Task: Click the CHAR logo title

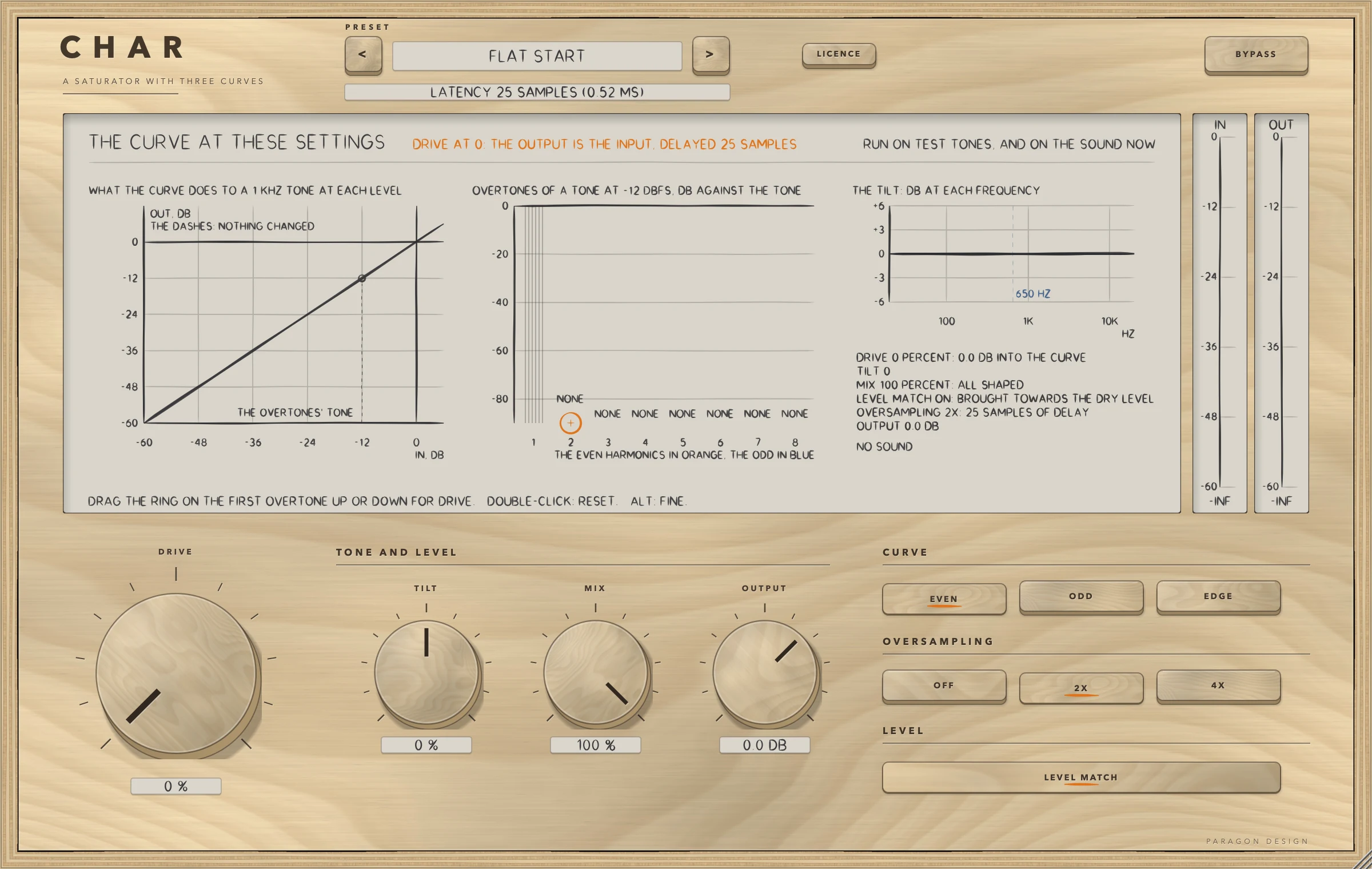Action: click(x=122, y=47)
